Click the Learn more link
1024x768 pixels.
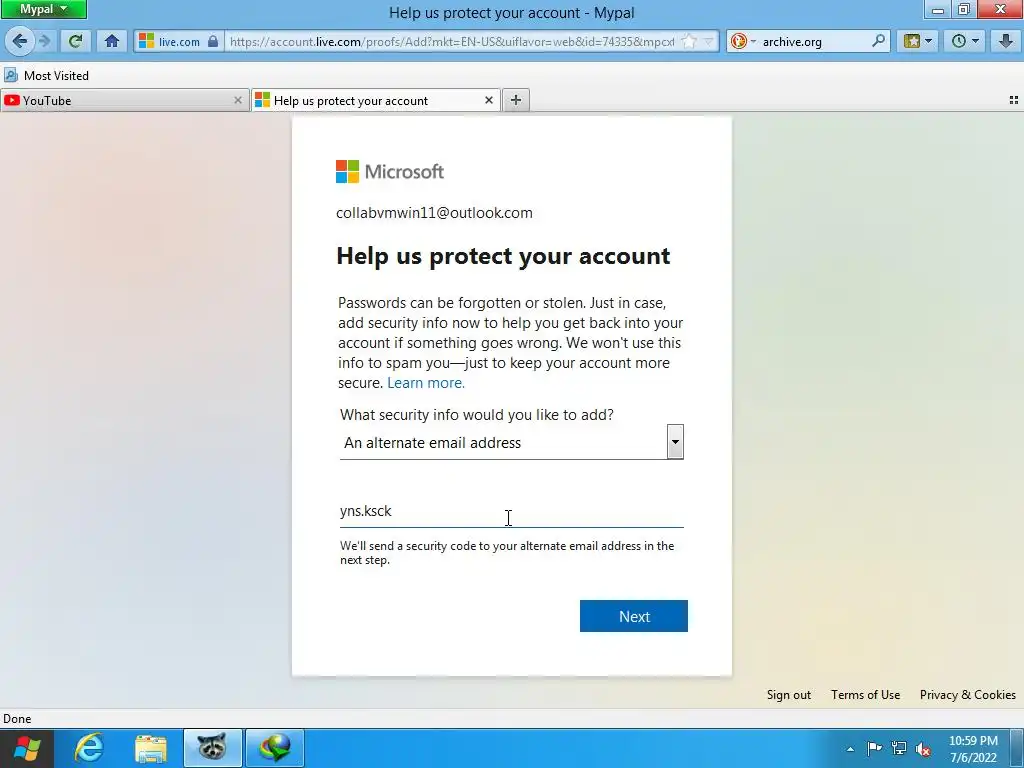426,383
